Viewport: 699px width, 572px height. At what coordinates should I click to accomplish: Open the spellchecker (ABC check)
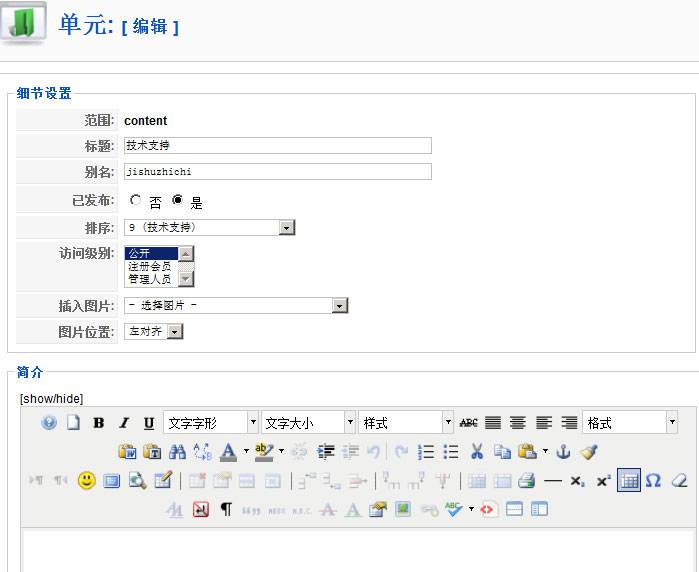(453, 509)
